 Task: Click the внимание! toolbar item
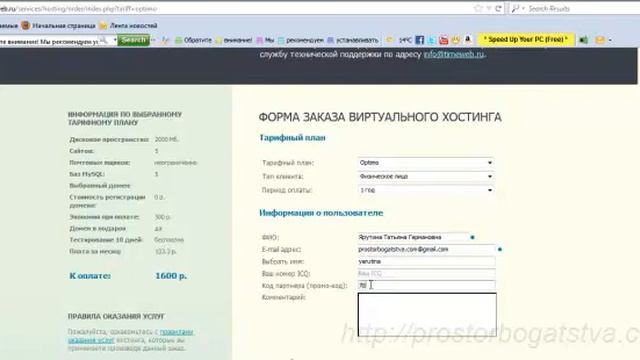coord(234,40)
